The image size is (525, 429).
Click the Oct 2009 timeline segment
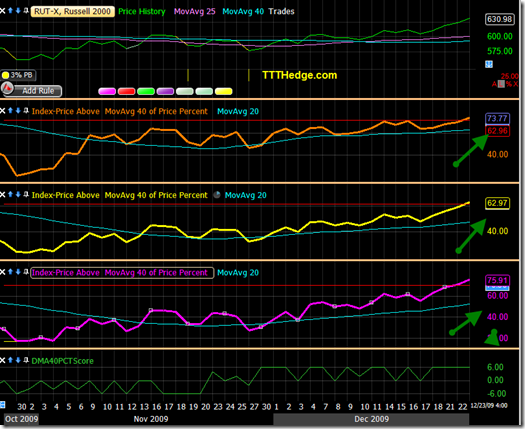tap(21, 419)
